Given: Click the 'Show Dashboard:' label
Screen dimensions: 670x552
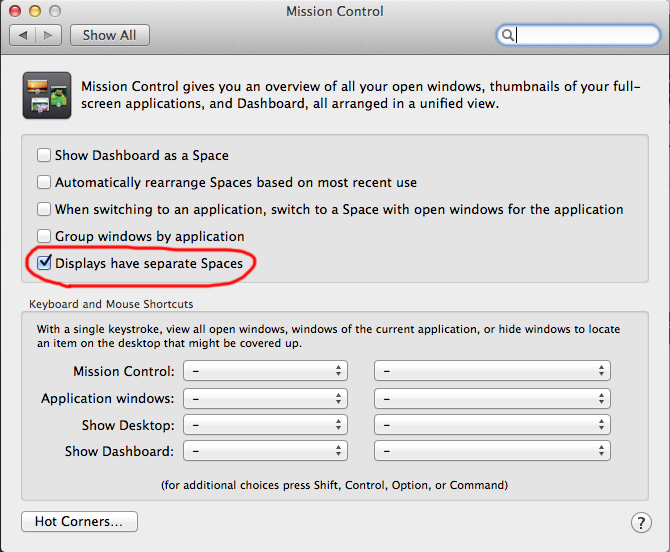Looking at the screenshot, I should pyautogui.click(x=119, y=451).
